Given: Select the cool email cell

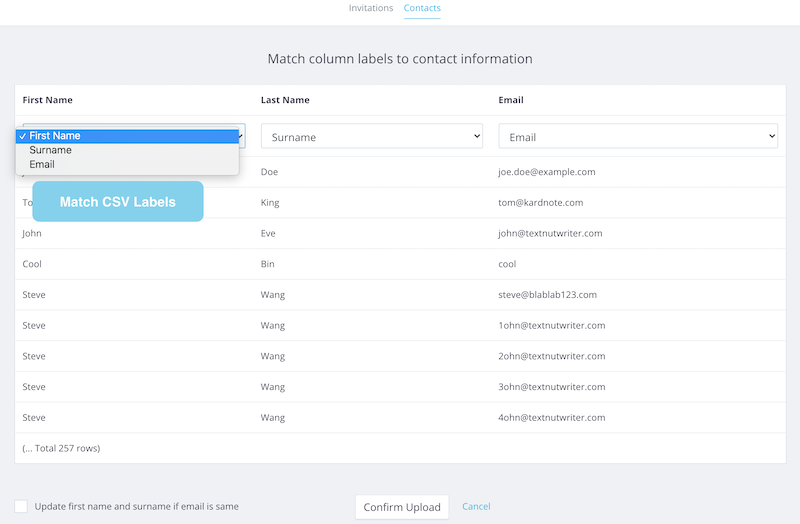Looking at the screenshot, I should click(x=507, y=264).
